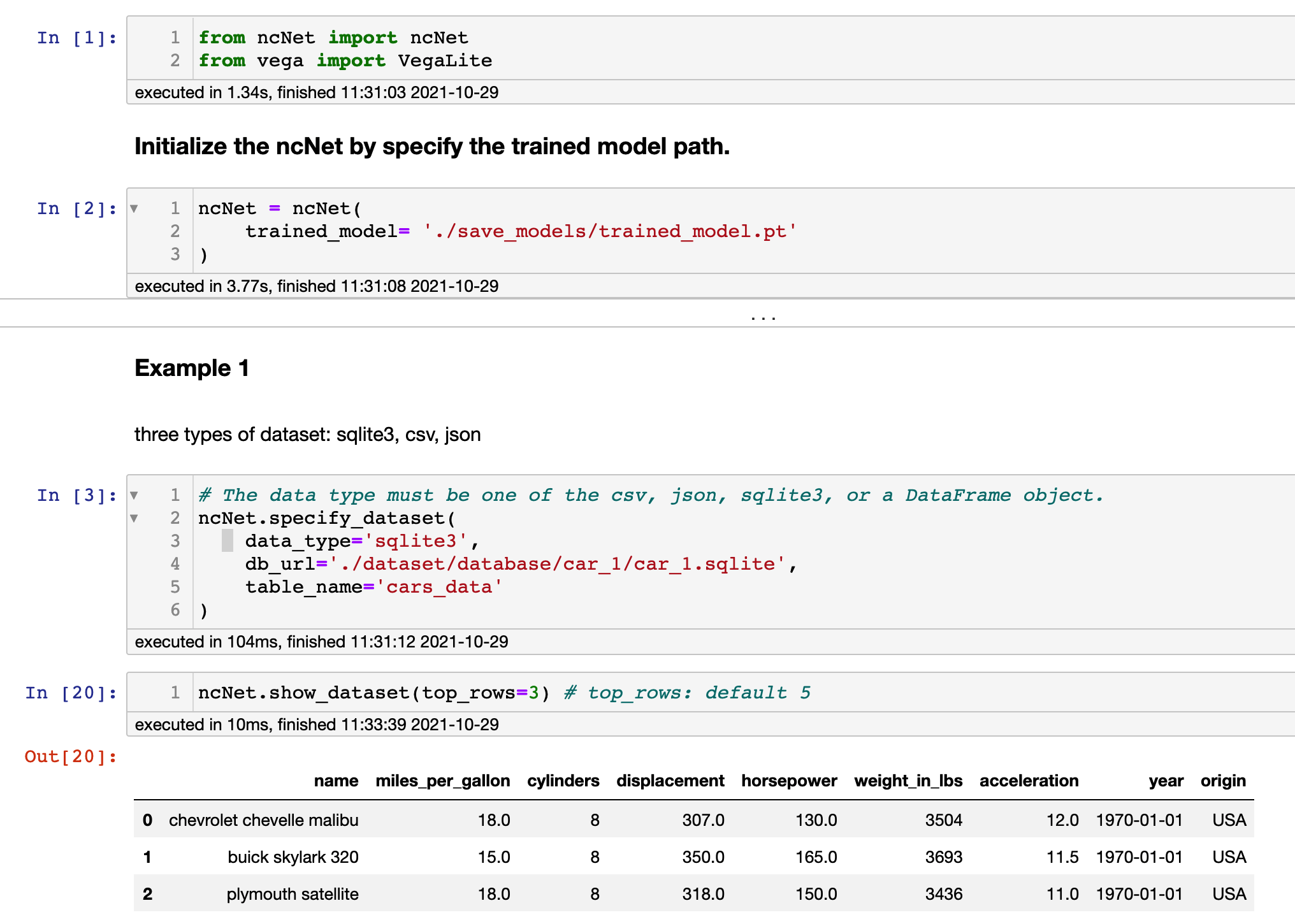Place cursor in the 'from vega import VegaLite' line
Image resolution: width=1295 pixels, height=924 pixels.
tap(345, 61)
